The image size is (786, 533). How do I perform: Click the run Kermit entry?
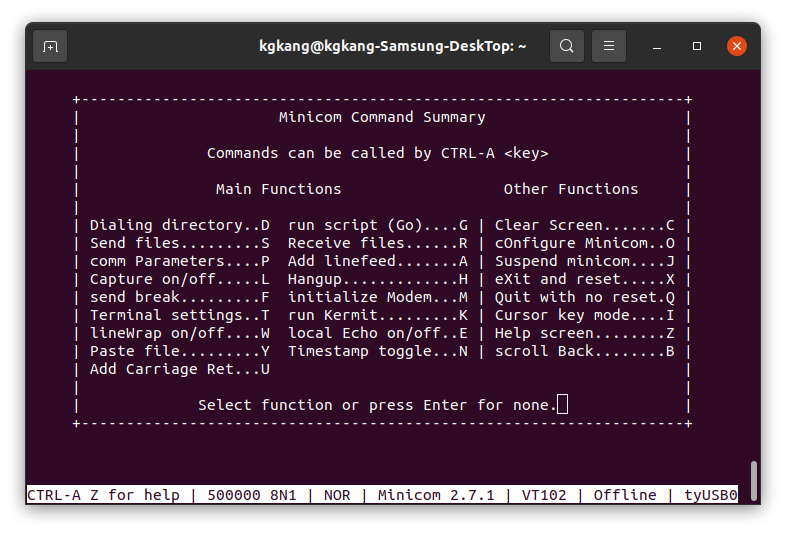pyautogui.click(x=377, y=315)
